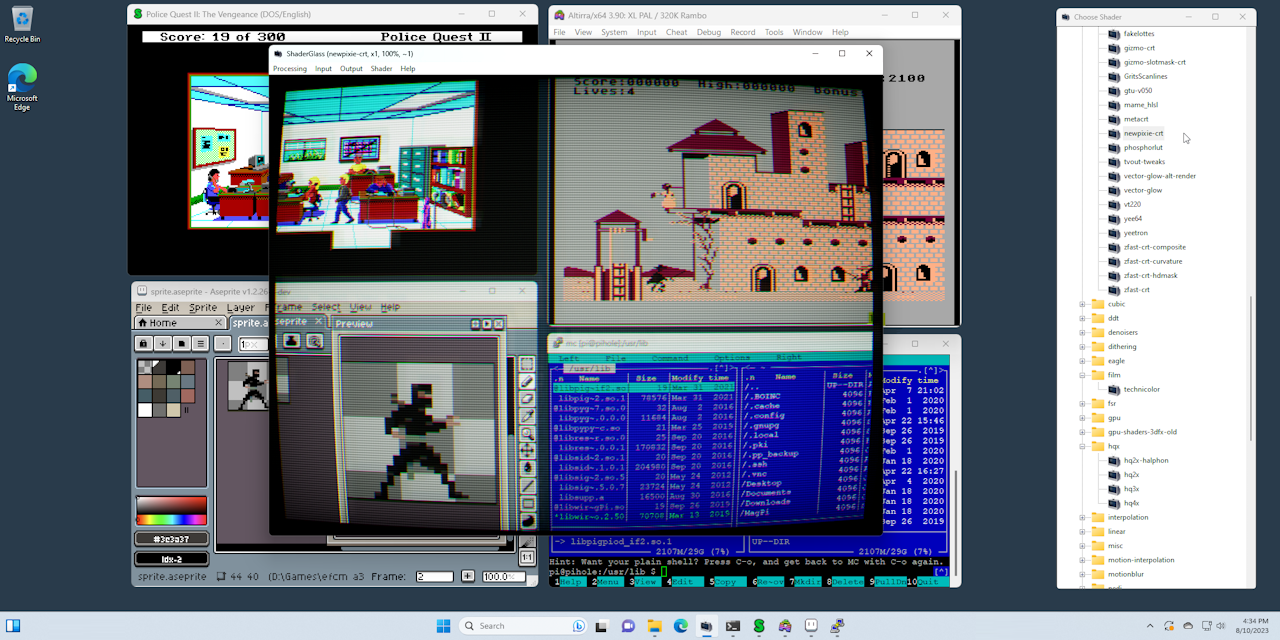The image size is (1280, 640).
Task: Switch to the Home tab in Aseprite
Action: (x=162, y=323)
